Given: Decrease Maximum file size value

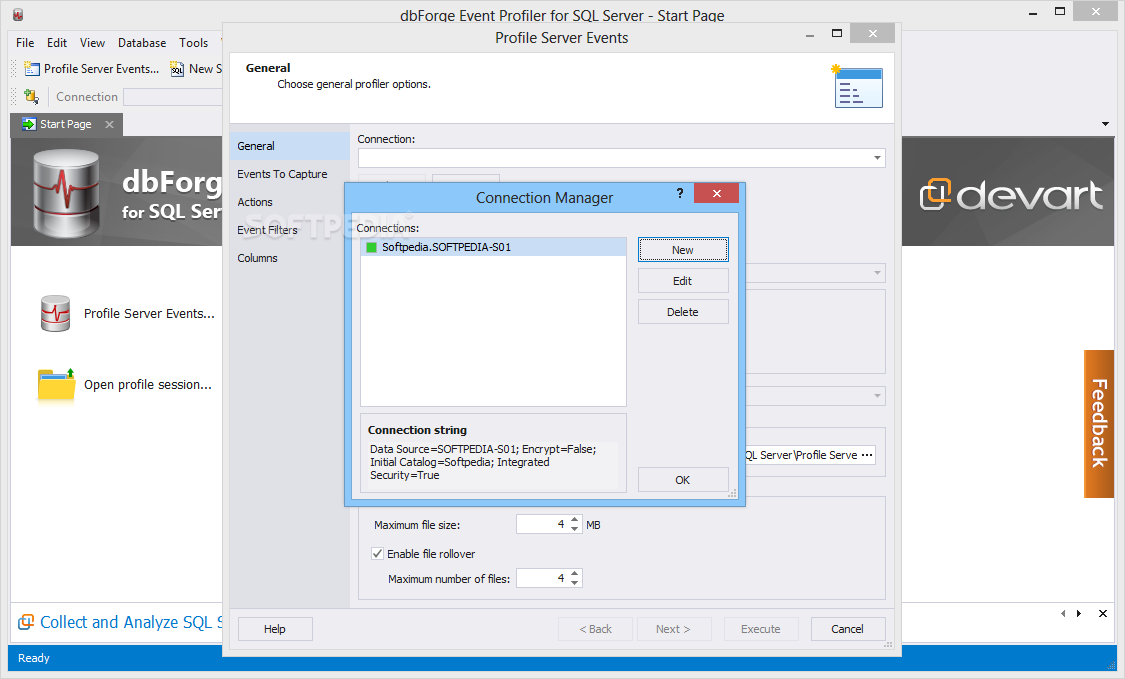Looking at the screenshot, I should pyautogui.click(x=575, y=529).
